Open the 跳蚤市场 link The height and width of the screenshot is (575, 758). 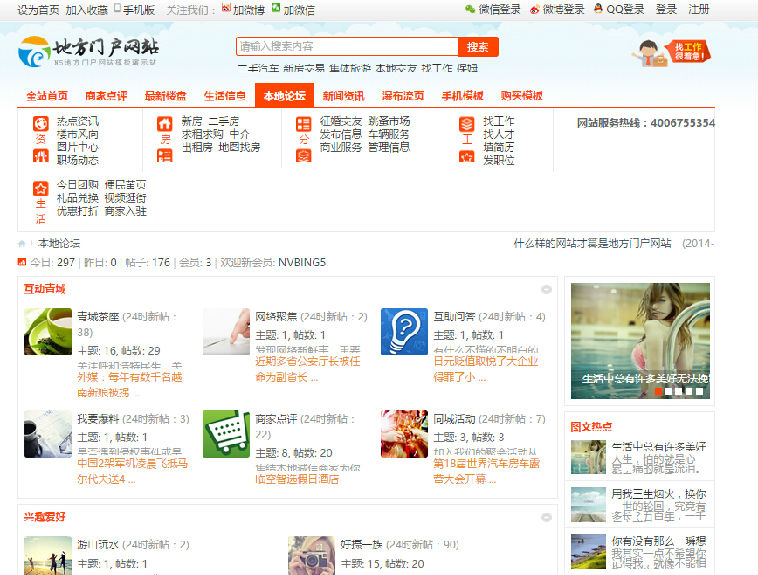click(x=389, y=121)
